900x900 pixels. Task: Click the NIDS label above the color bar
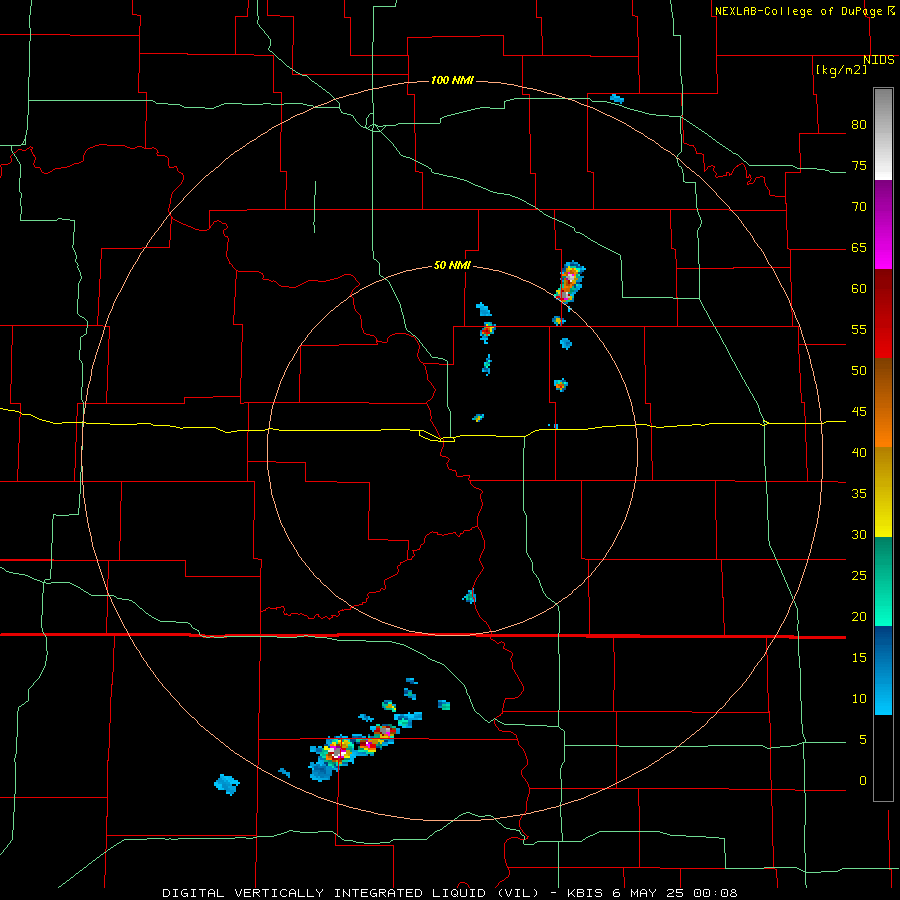878,60
